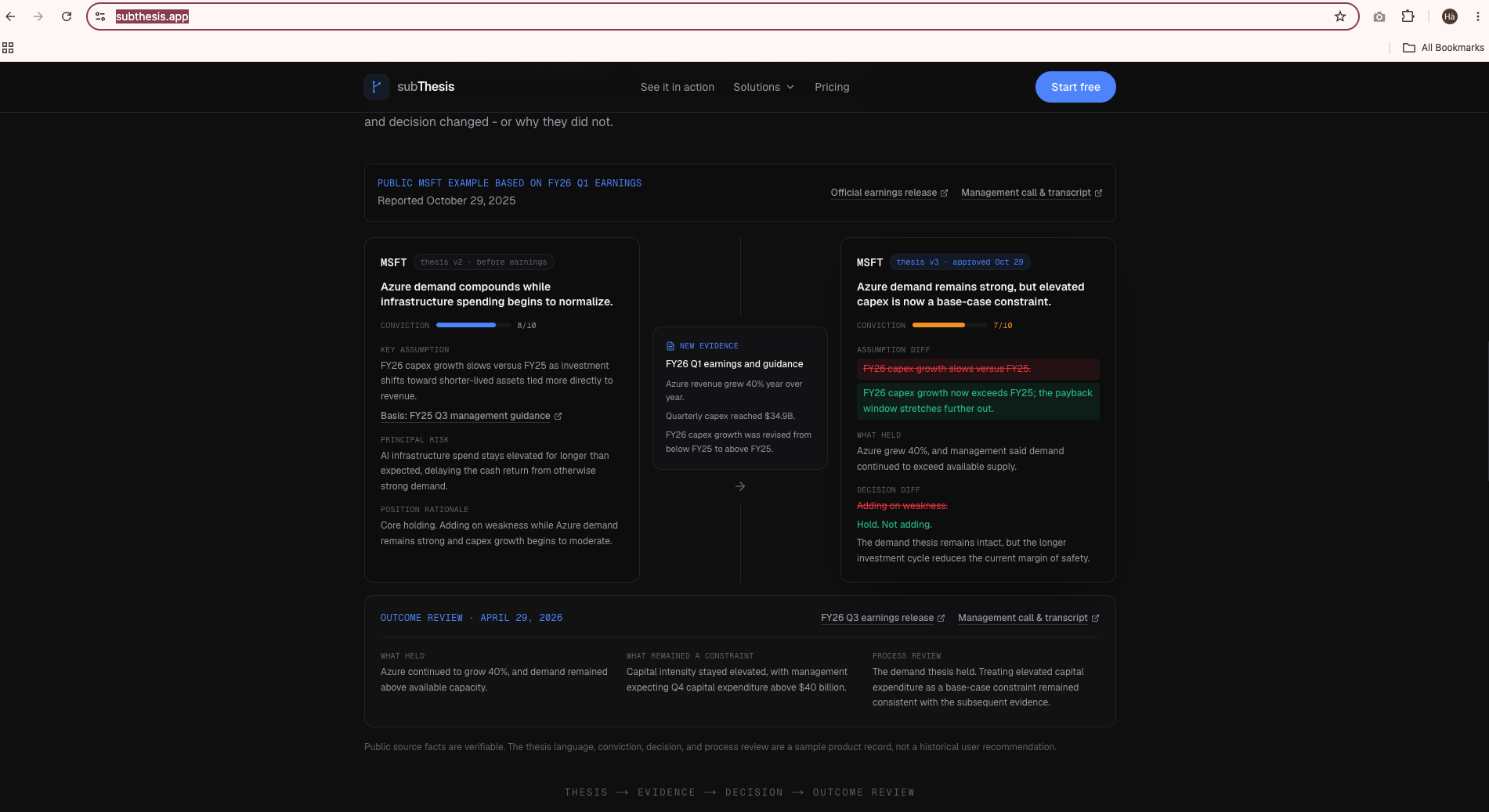
Task: Click the orange 7/10 conviction bar
Action: click(949, 325)
